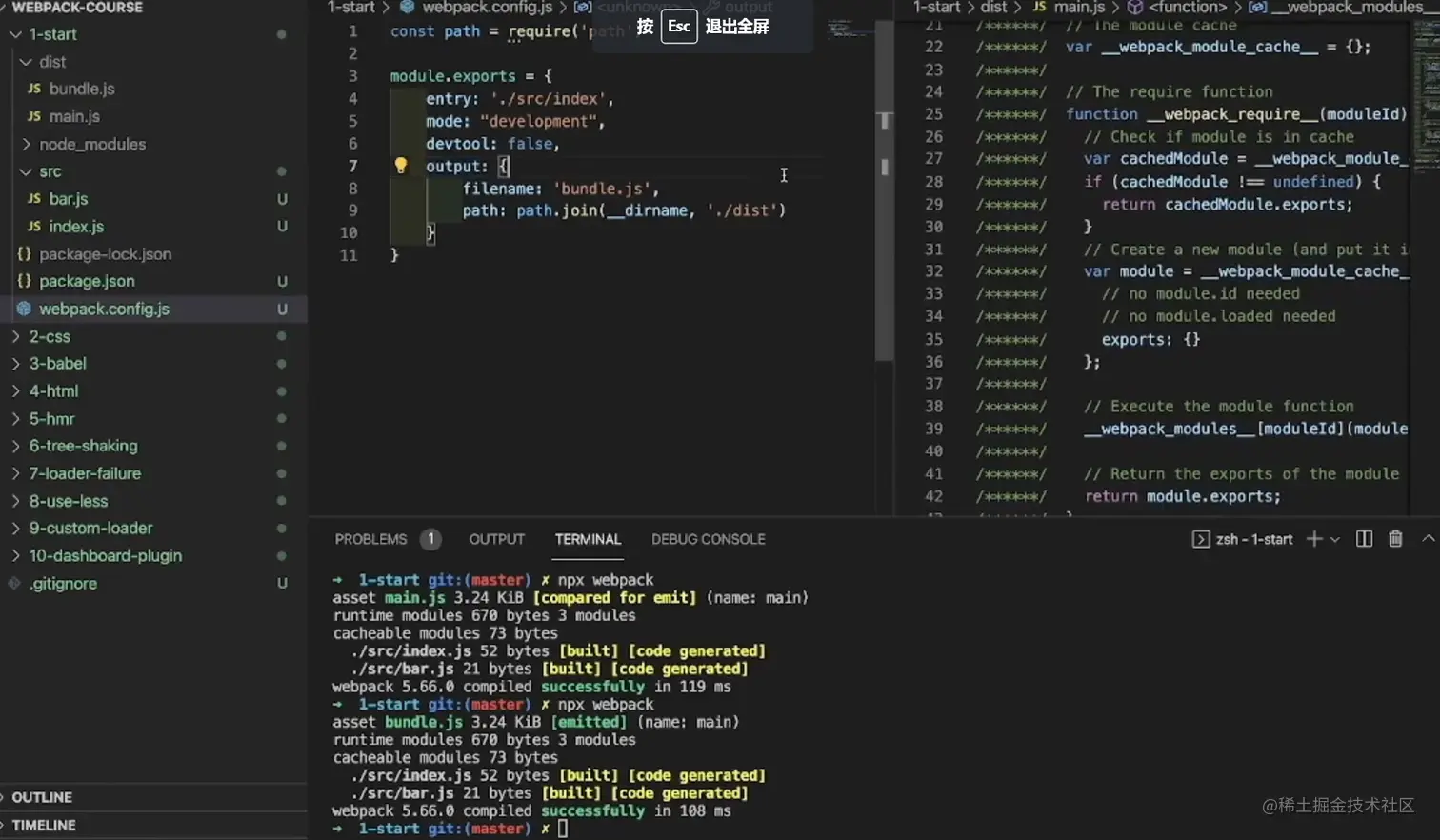This screenshot has width=1440, height=840.
Task: Click the icon beside .gitignore
Action: click(x=14, y=584)
